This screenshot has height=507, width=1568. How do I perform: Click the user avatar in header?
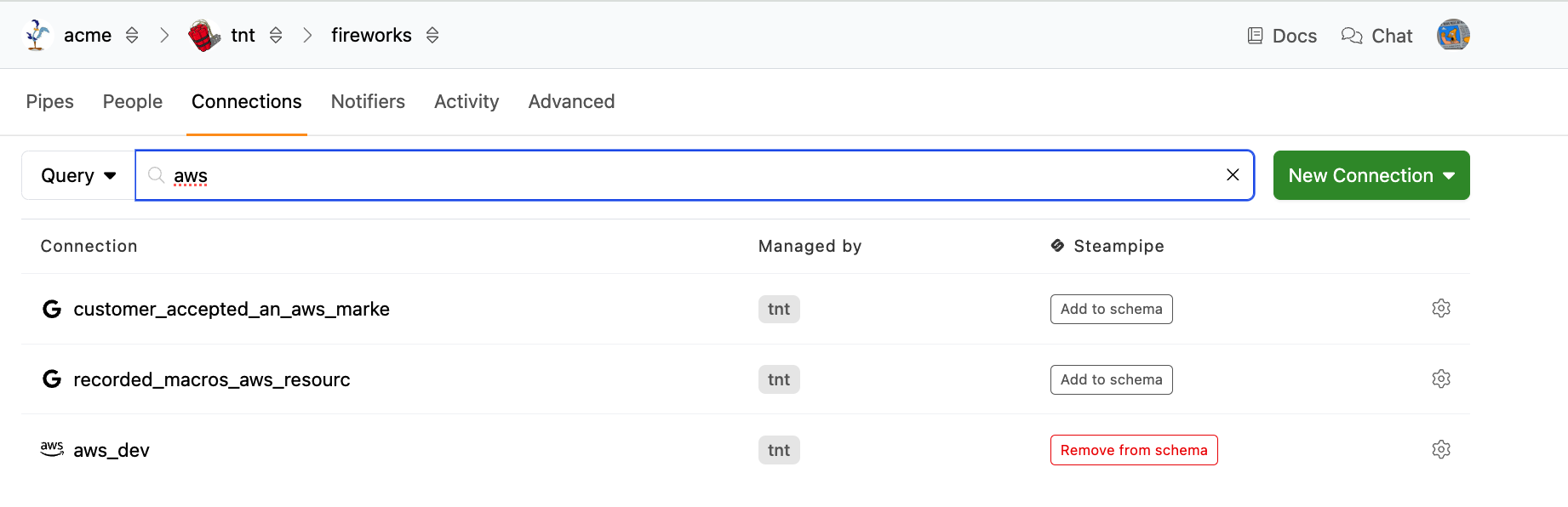tap(1453, 35)
